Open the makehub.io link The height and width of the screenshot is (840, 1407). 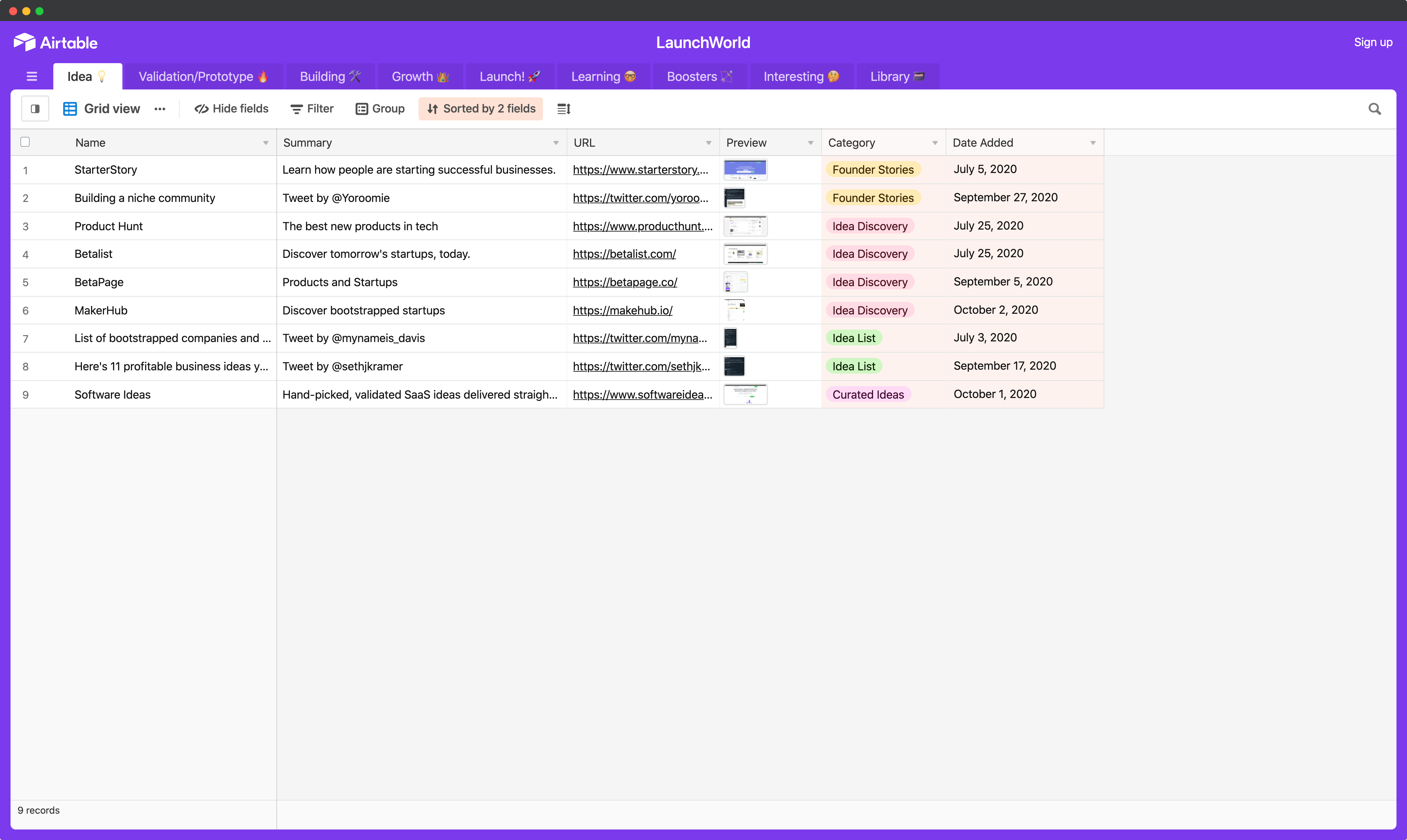point(623,311)
